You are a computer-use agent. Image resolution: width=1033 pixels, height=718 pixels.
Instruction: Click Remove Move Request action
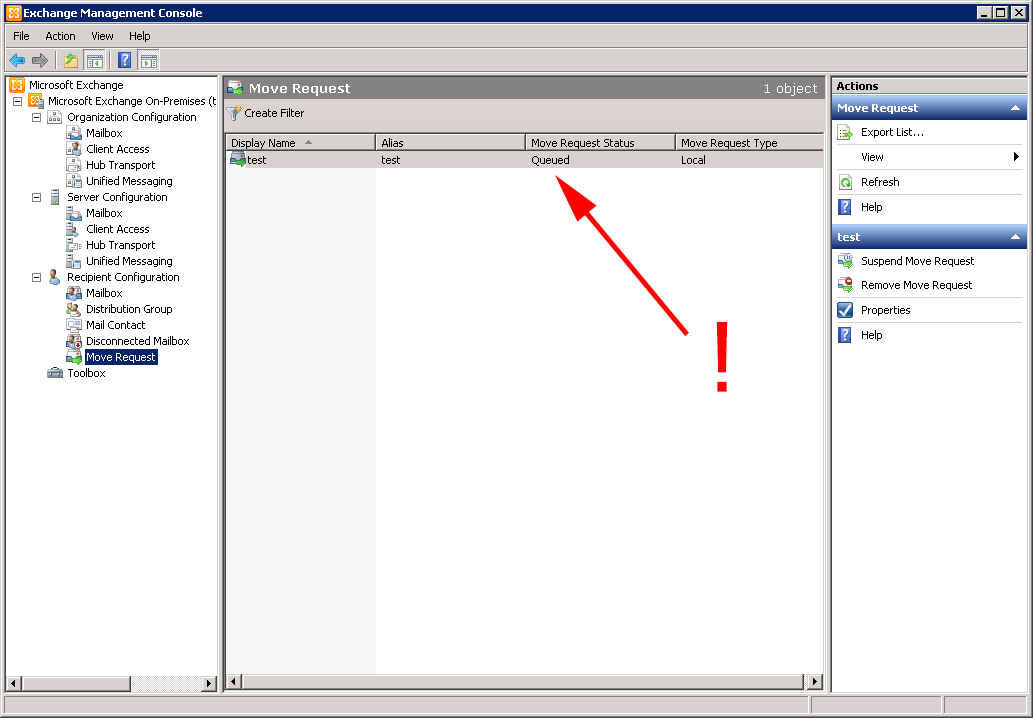click(x=916, y=285)
